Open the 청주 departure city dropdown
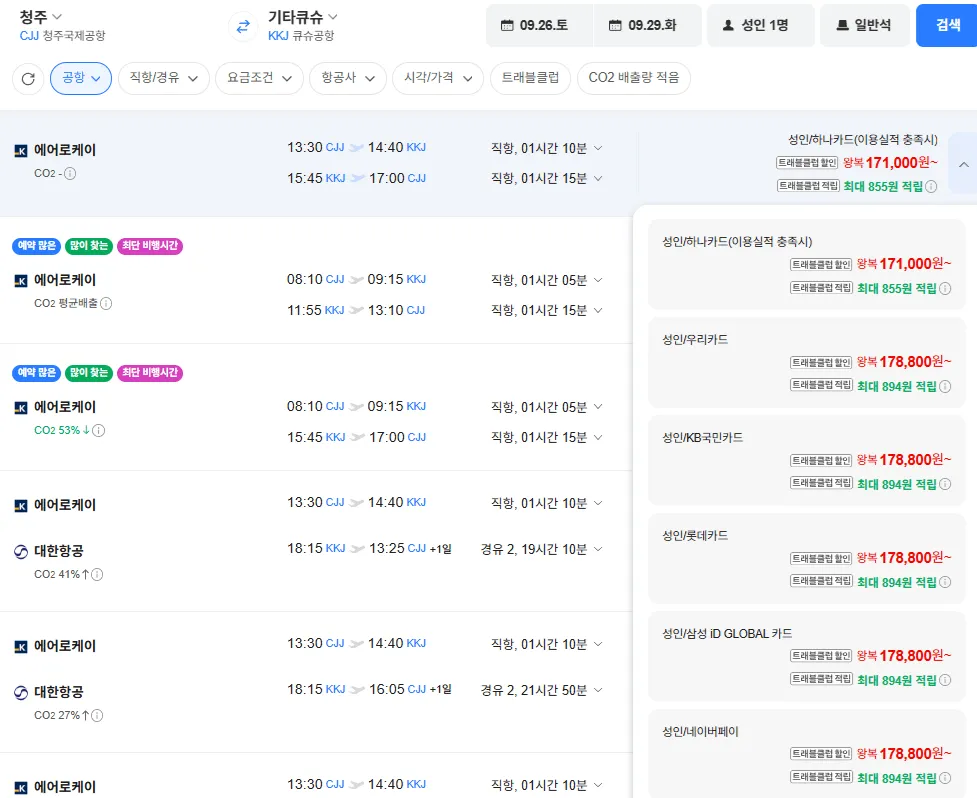The width and height of the screenshot is (977, 798). (x=41, y=17)
